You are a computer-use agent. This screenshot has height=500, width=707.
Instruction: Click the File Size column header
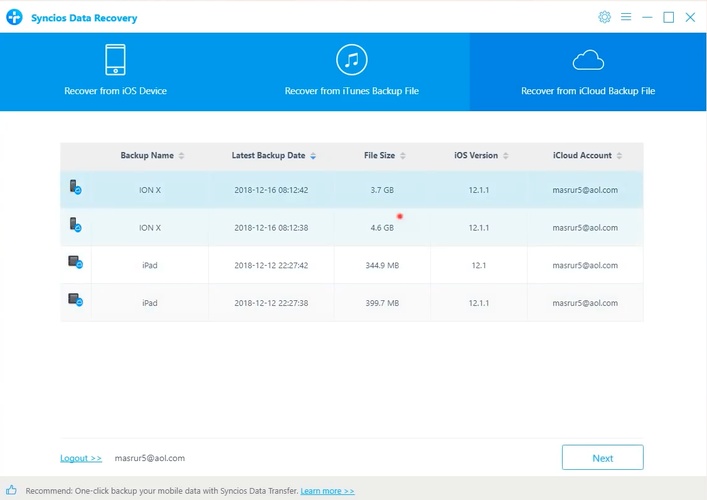[379, 156]
